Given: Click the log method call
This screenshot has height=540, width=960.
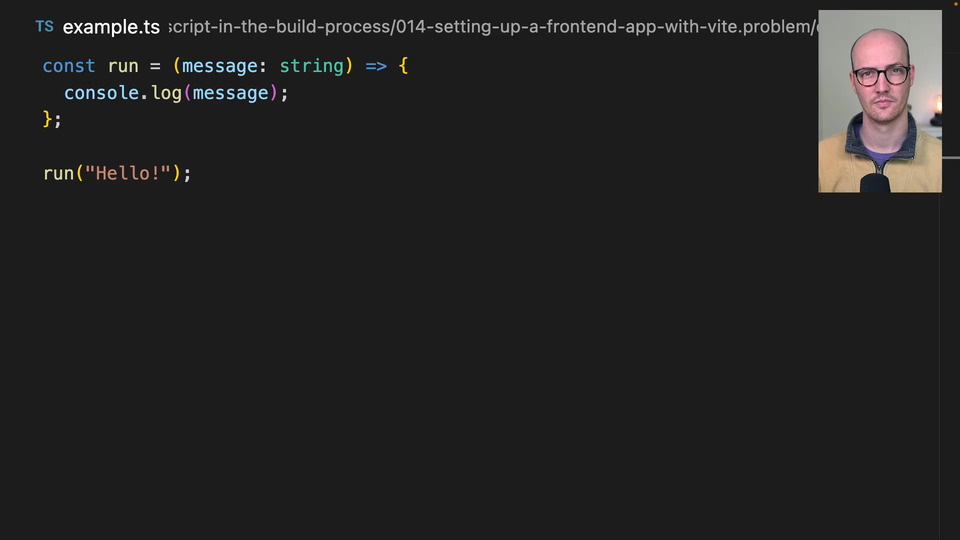Looking at the screenshot, I should [x=167, y=93].
